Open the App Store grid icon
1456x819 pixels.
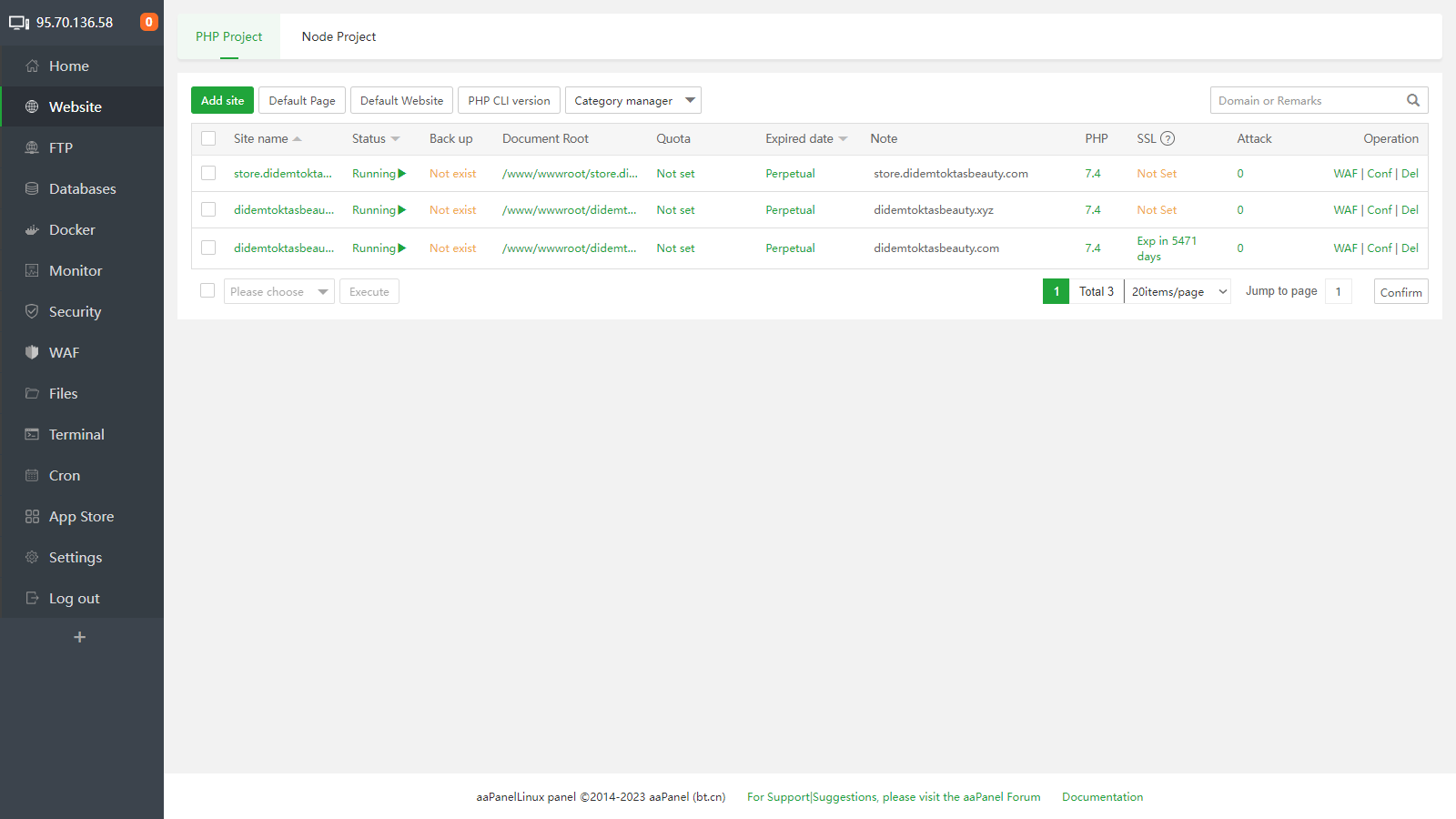click(x=32, y=517)
